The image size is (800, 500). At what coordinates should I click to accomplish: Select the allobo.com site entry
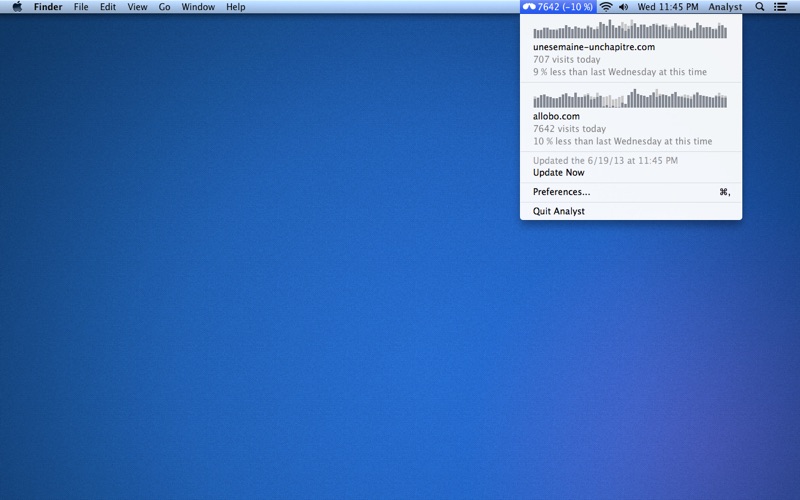[x=631, y=118]
